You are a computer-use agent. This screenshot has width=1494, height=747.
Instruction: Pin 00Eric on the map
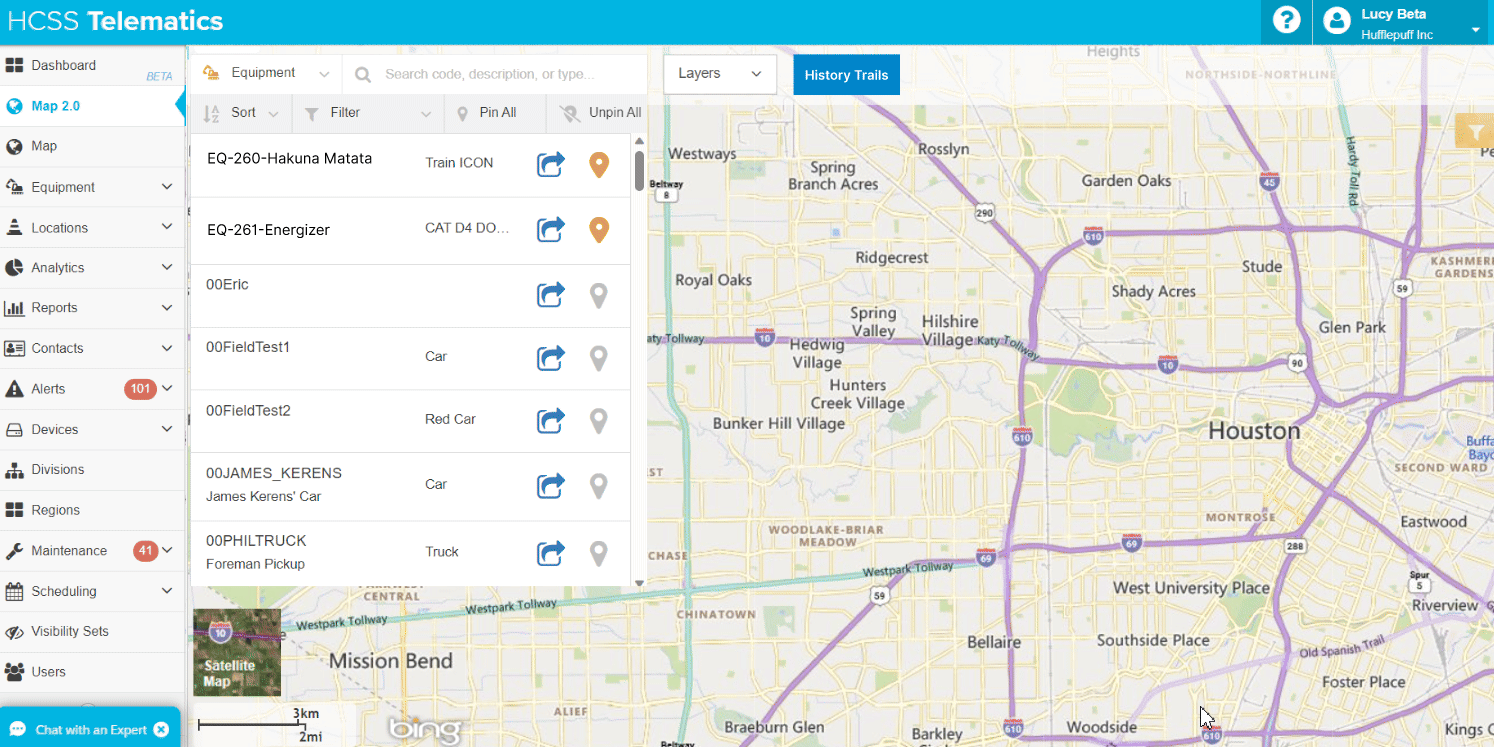click(x=599, y=296)
